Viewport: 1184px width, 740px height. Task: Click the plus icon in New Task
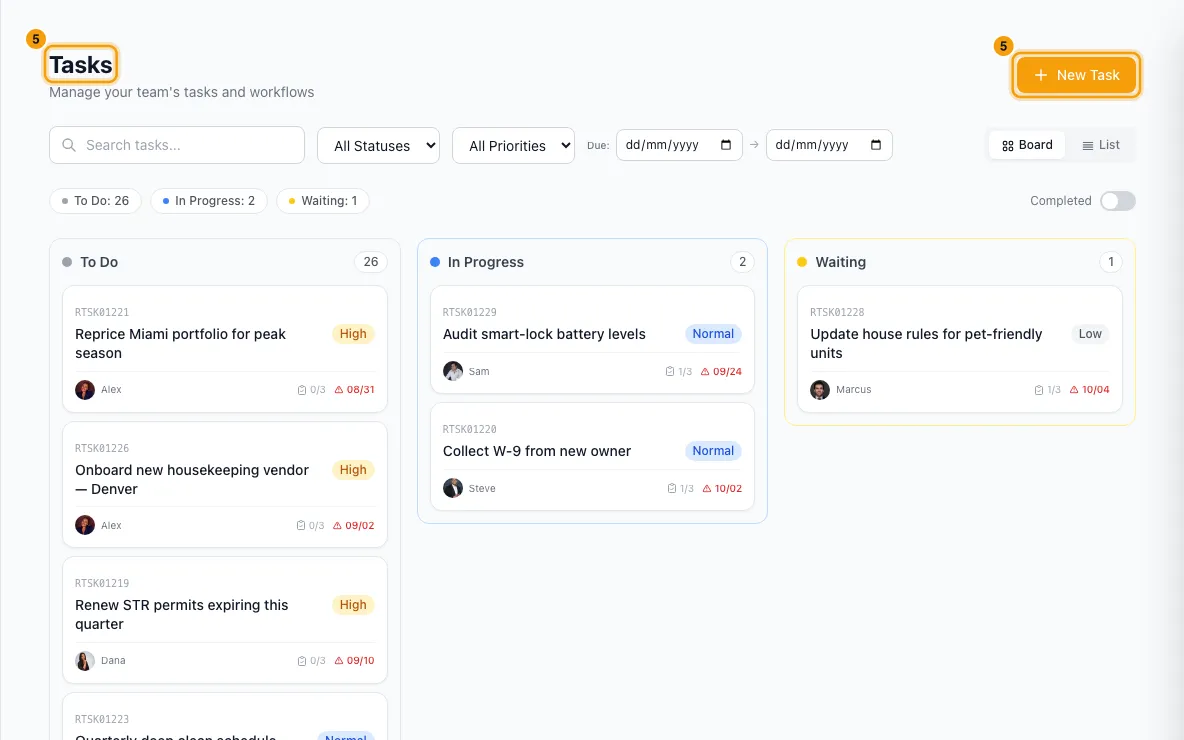1041,75
